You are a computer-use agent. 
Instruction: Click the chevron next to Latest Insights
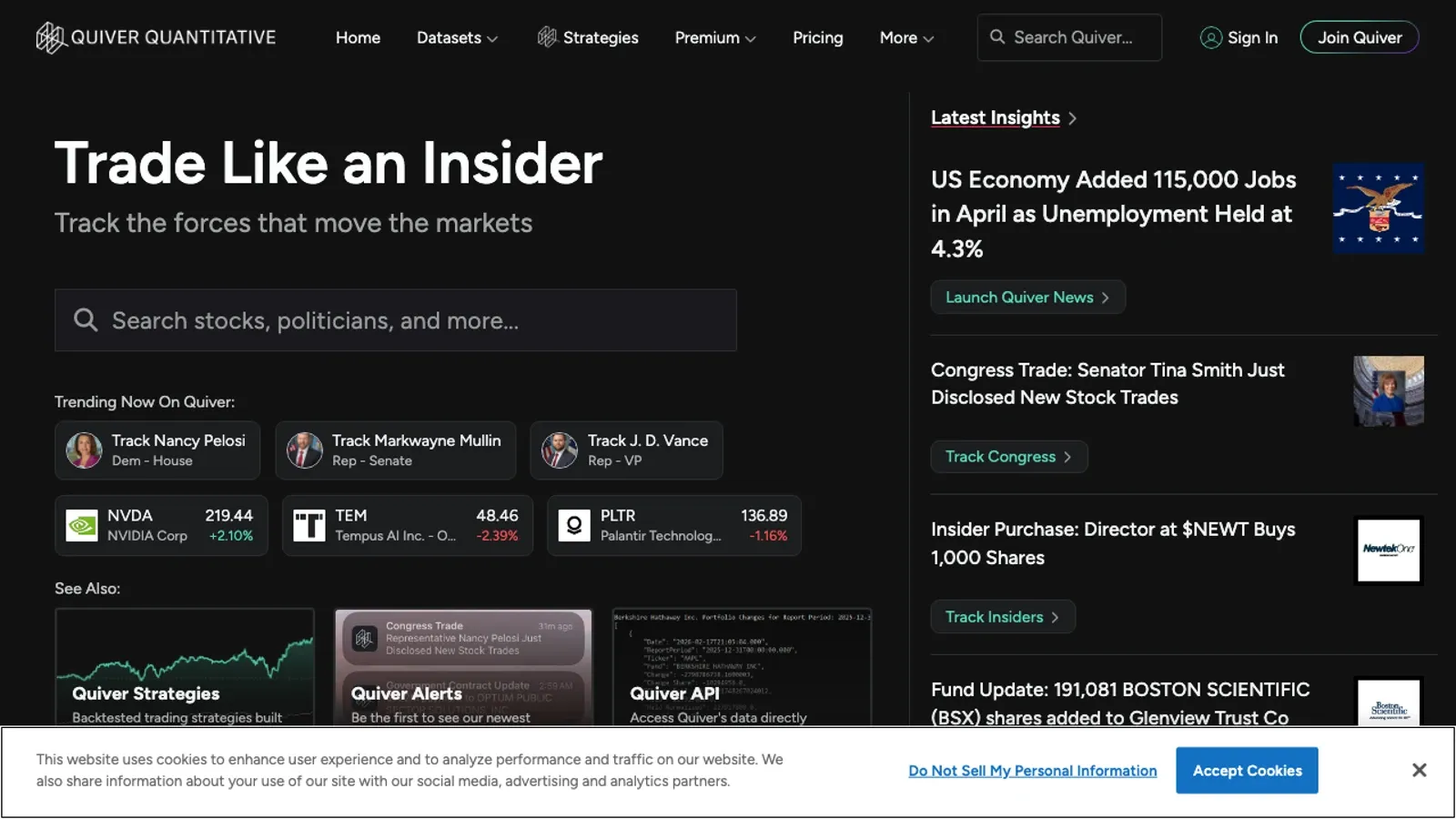pyautogui.click(x=1072, y=118)
